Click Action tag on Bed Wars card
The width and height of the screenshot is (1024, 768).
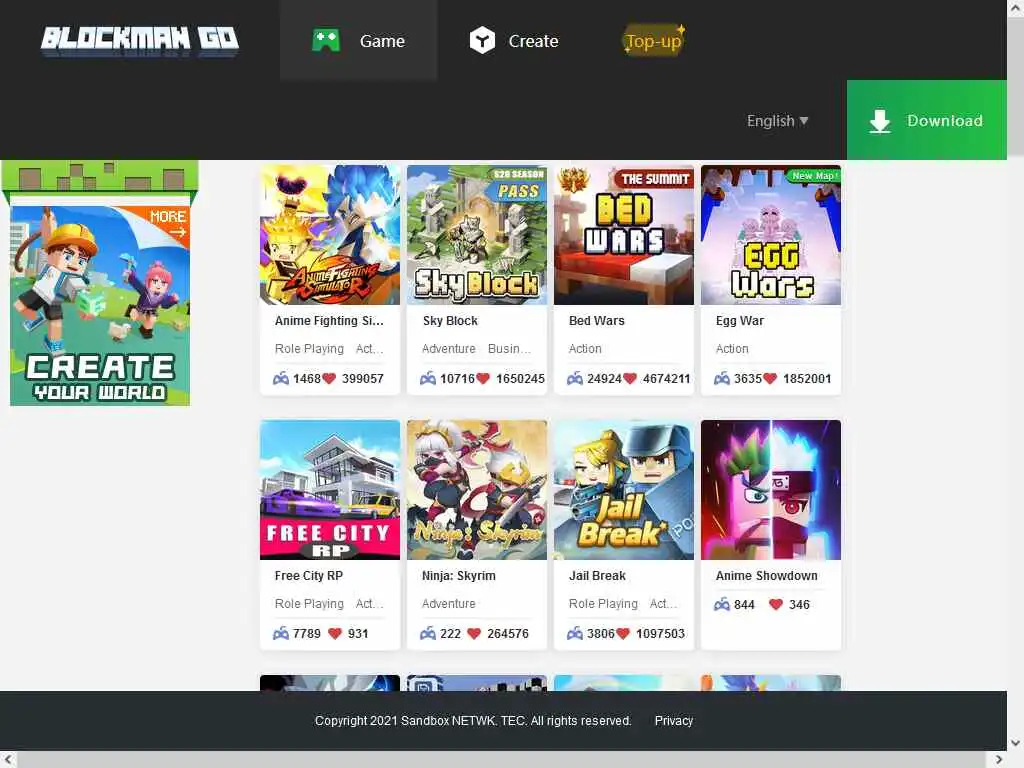pyautogui.click(x=585, y=349)
